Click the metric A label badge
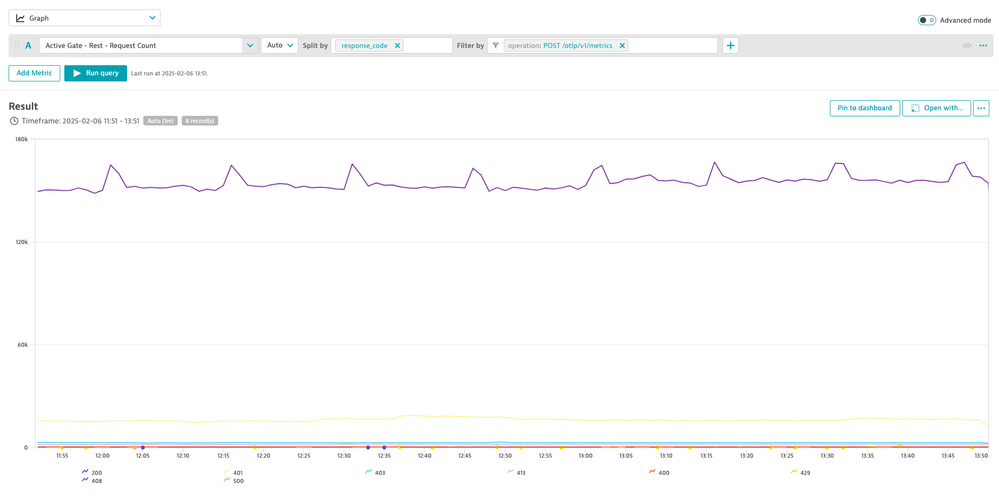Screen dimensions: 999x496 (28, 46)
